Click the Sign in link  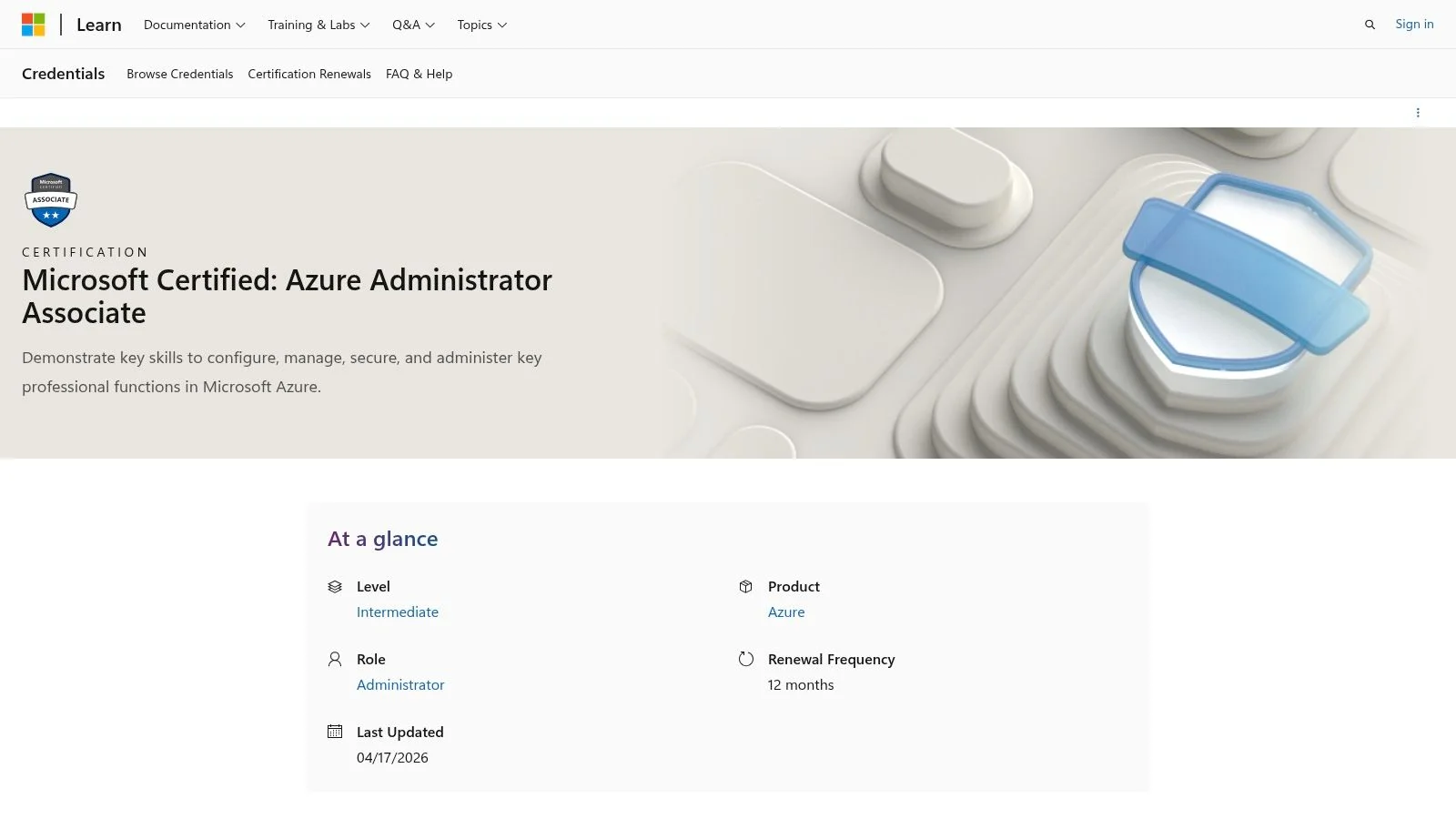click(x=1414, y=25)
